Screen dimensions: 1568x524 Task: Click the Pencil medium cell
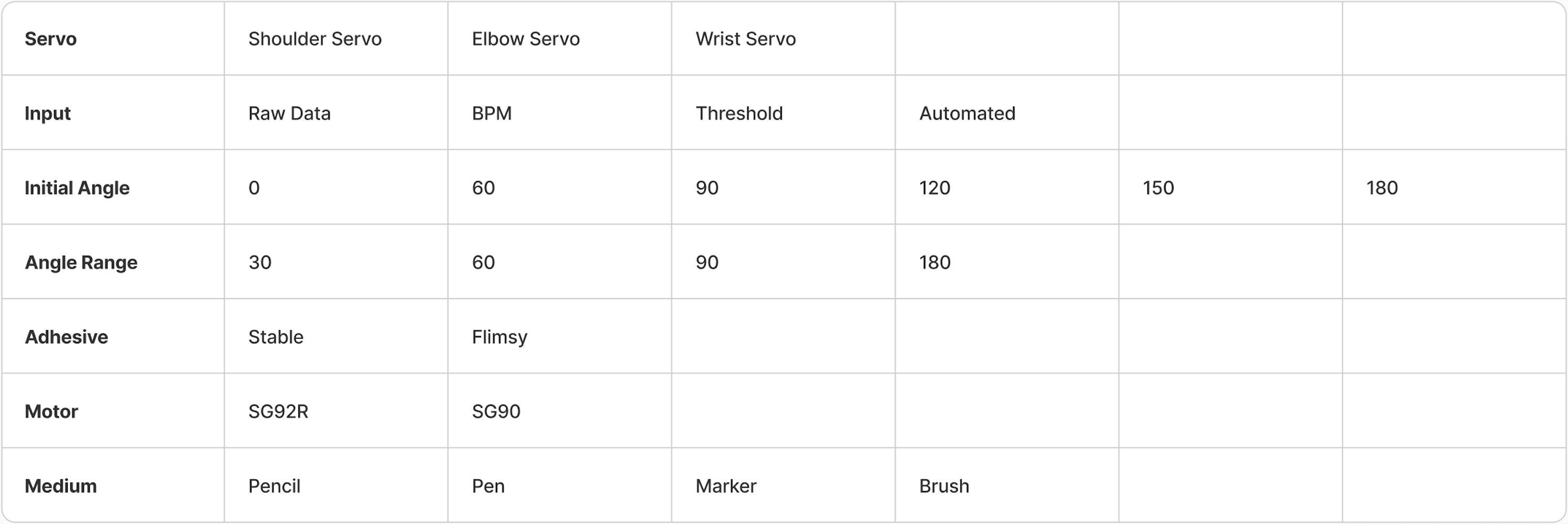pyautogui.click(x=274, y=486)
